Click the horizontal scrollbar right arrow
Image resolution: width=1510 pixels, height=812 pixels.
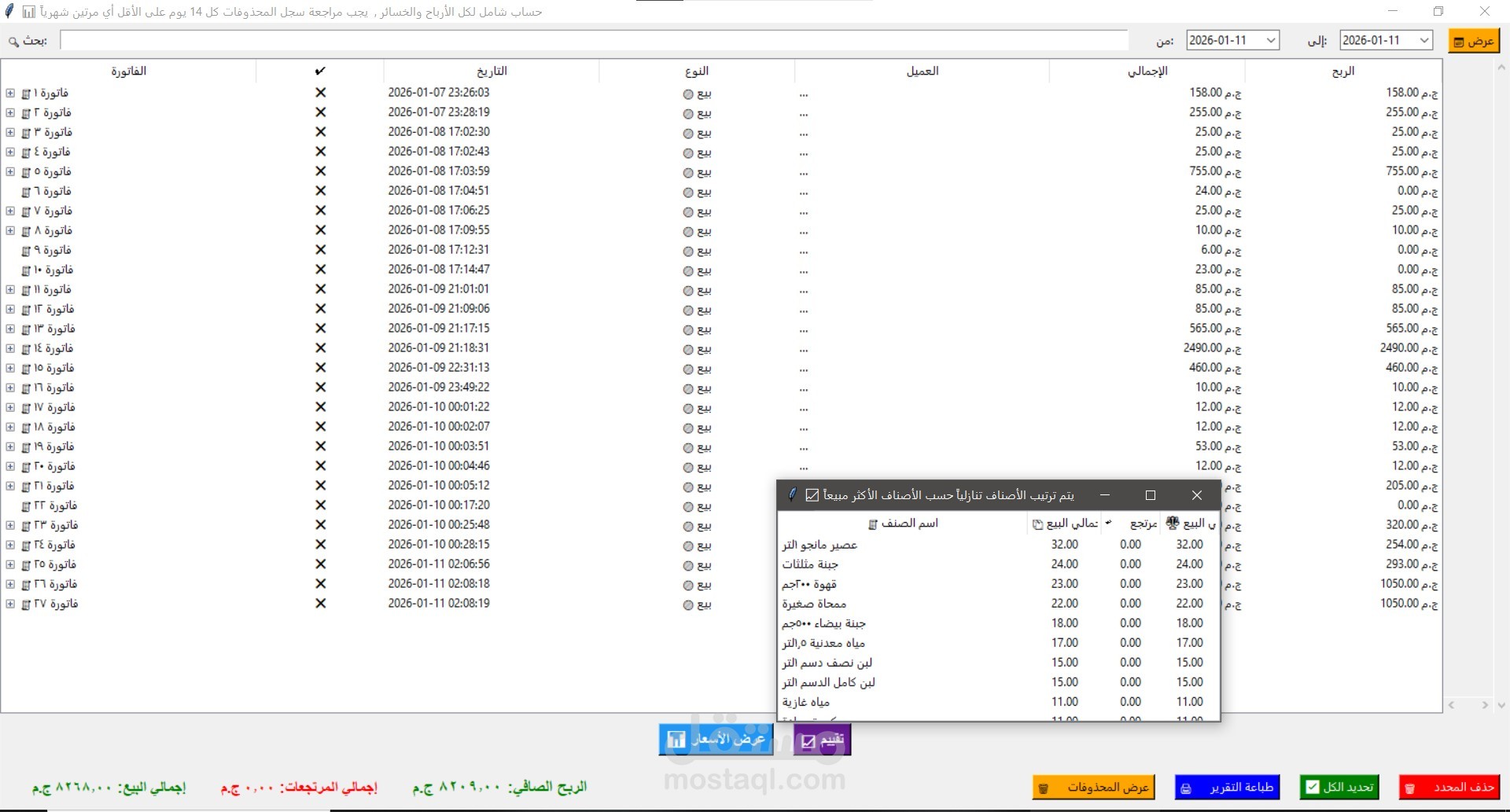1484,705
